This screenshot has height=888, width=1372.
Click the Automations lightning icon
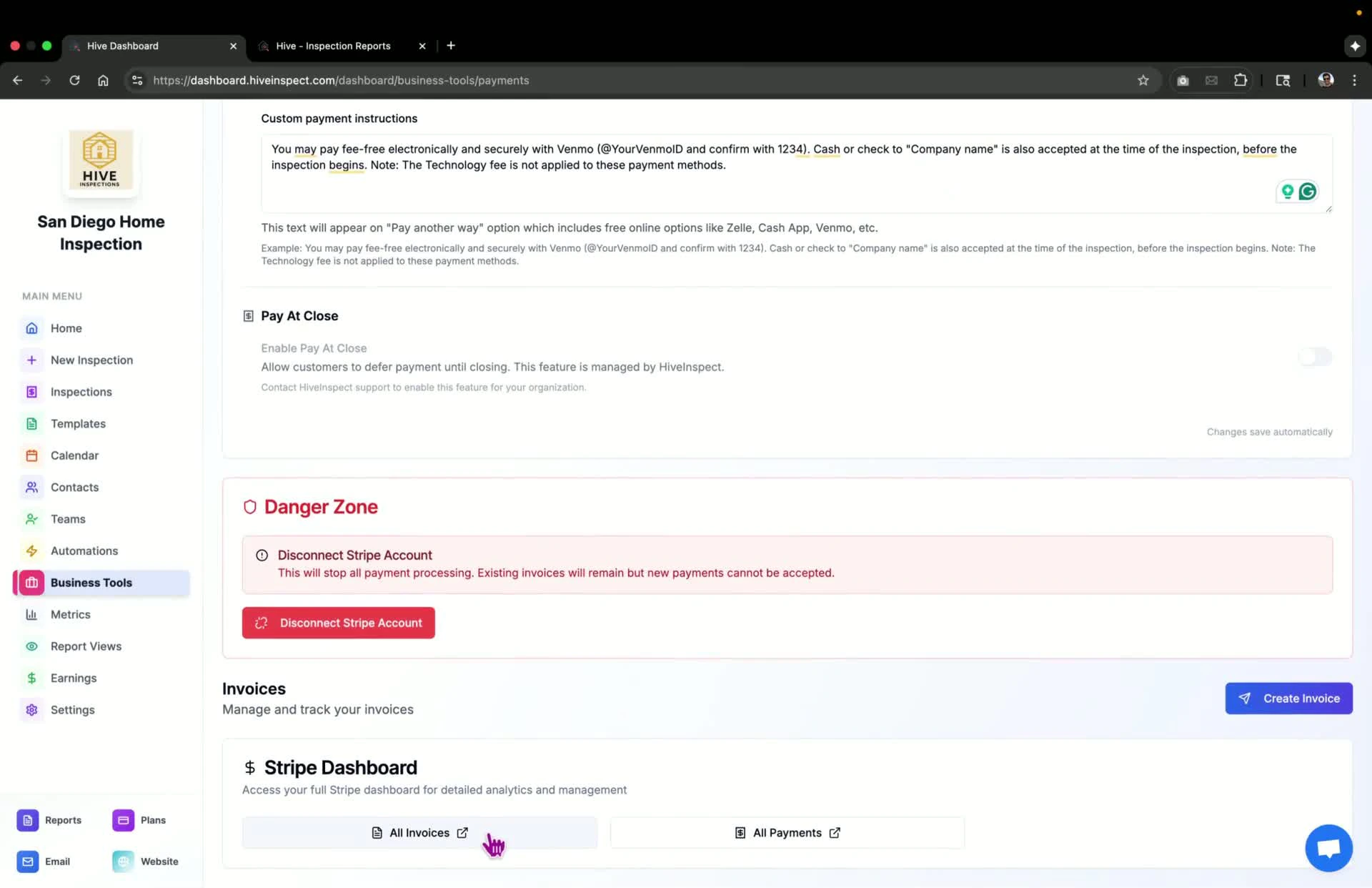(31, 551)
